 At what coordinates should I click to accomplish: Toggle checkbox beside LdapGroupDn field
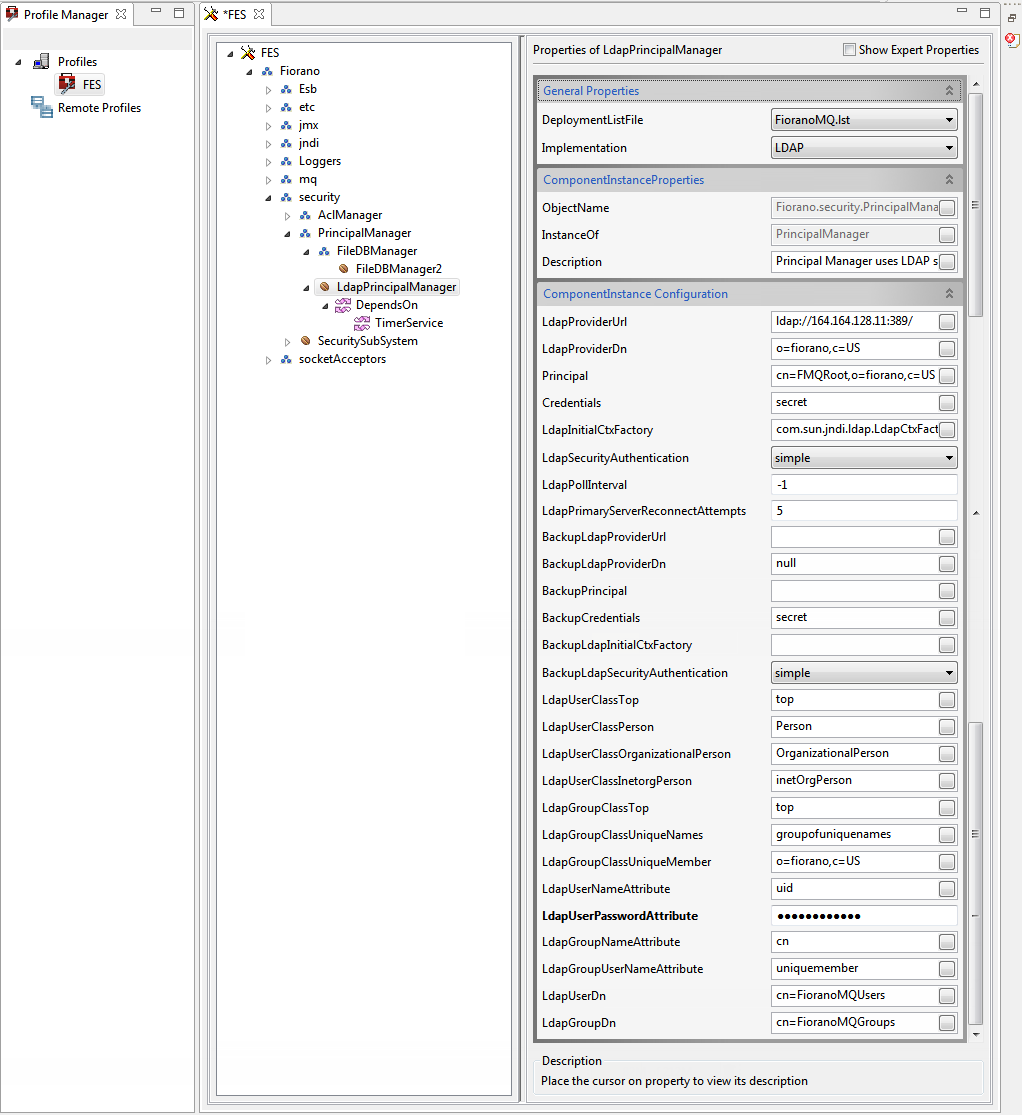[x=947, y=1023]
